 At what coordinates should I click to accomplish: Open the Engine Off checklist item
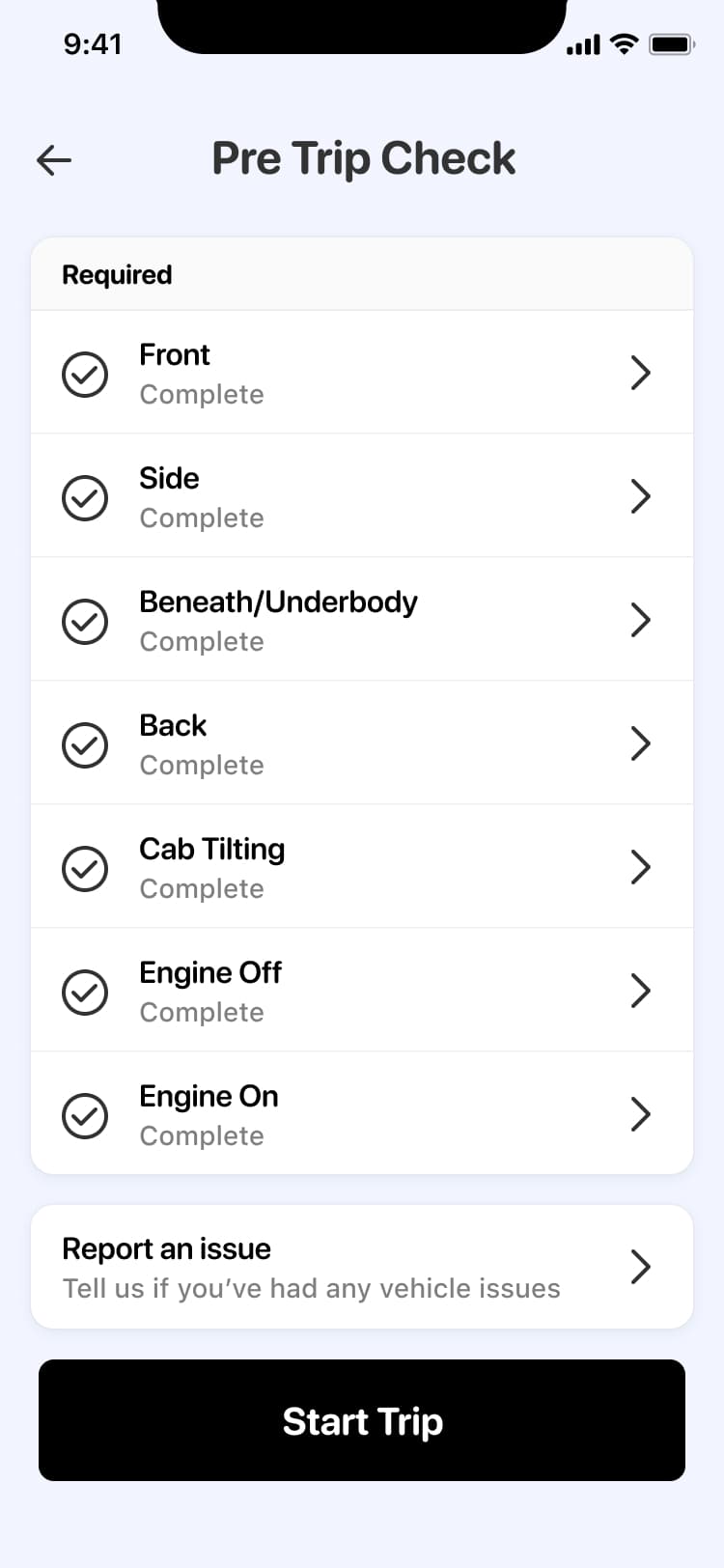click(x=362, y=991)
